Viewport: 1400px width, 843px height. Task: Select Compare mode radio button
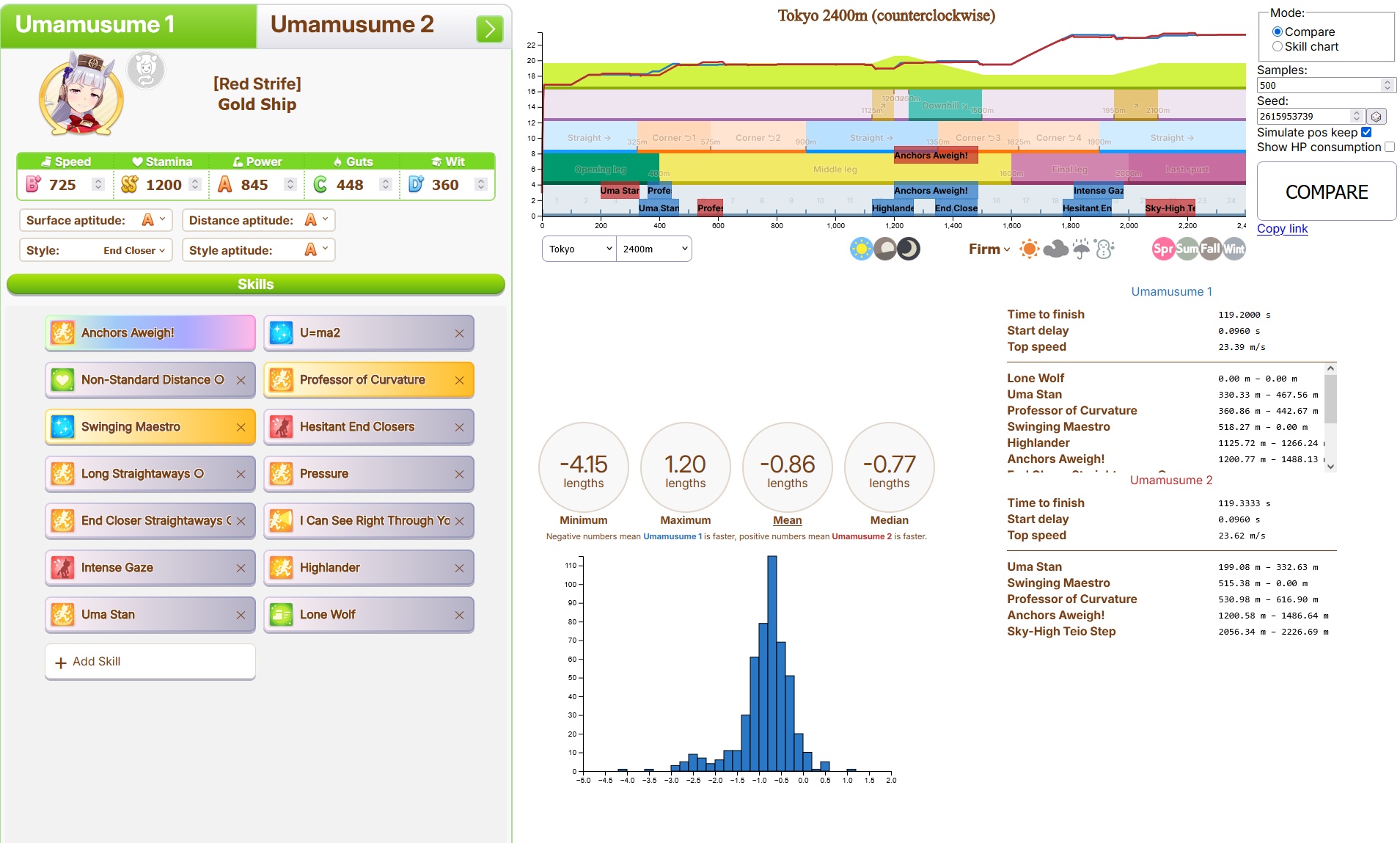pyautogui.click(x=1278, y=32)
